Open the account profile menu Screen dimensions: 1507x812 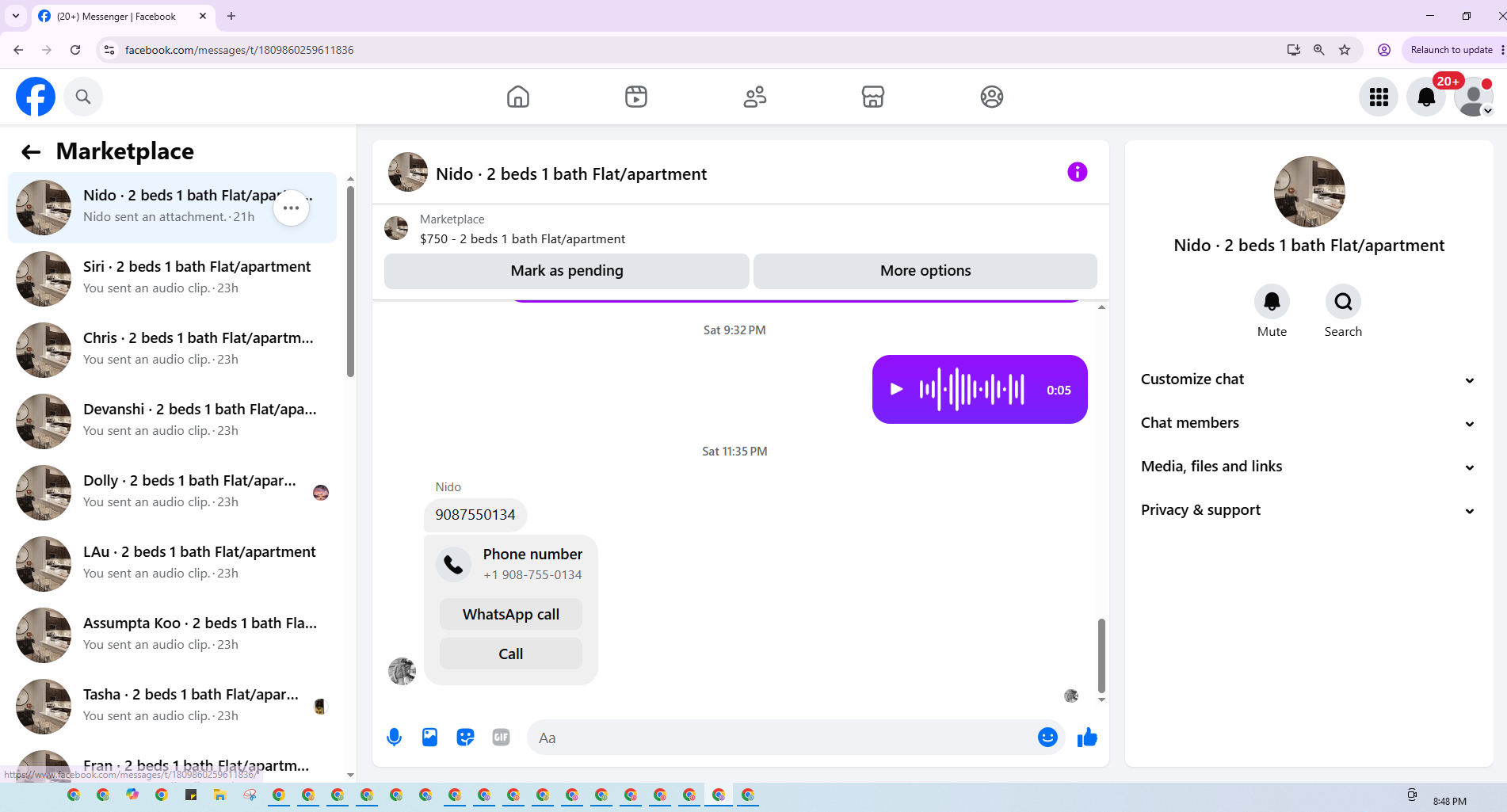point(1474,97)
